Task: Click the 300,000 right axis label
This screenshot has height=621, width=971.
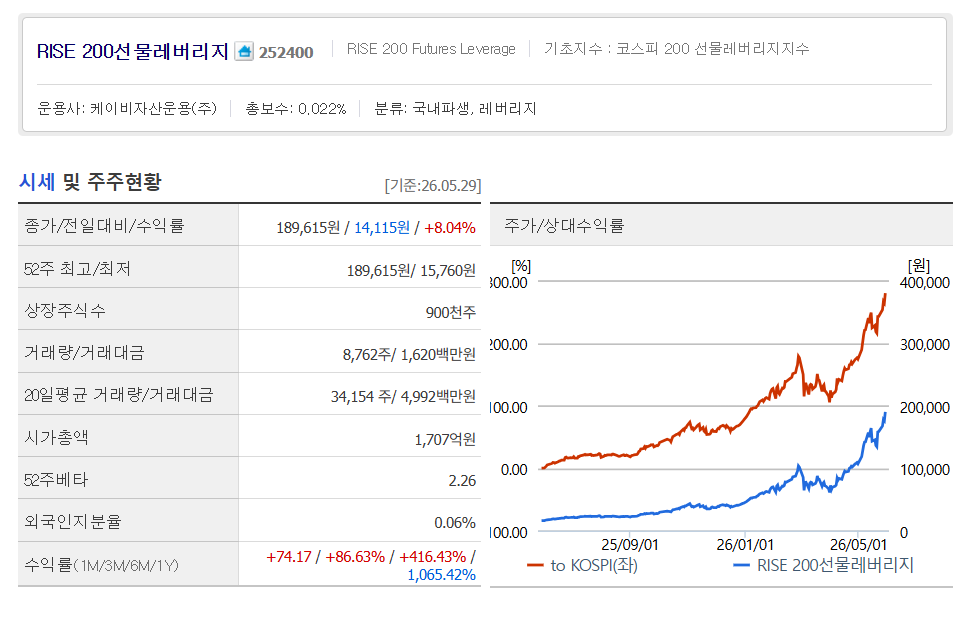Action: click(925, 345)
